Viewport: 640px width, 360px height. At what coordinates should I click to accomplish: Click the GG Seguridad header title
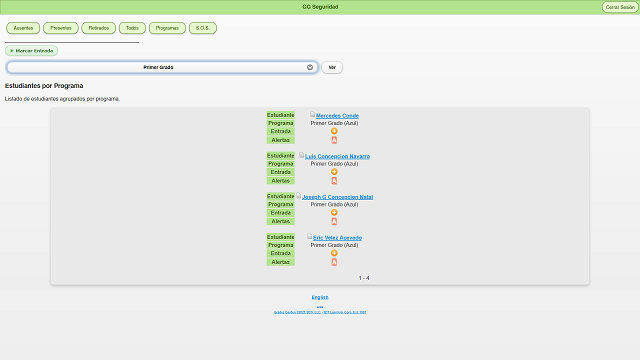click(x=320, y=7)
